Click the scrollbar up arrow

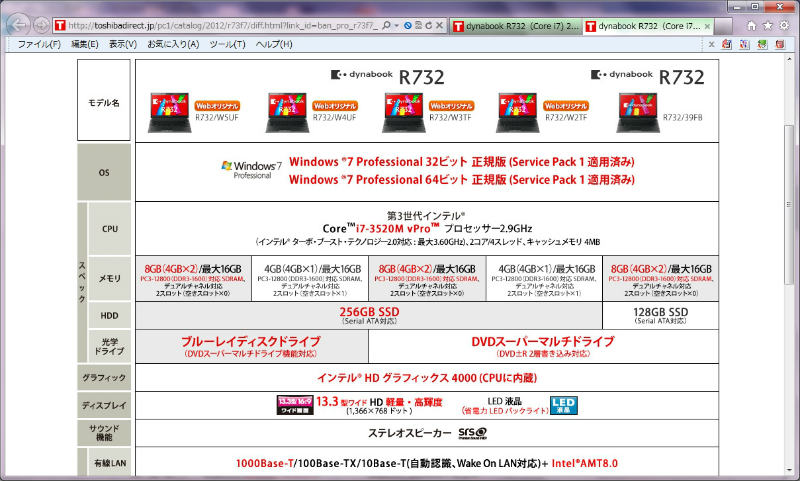point(789,60)
